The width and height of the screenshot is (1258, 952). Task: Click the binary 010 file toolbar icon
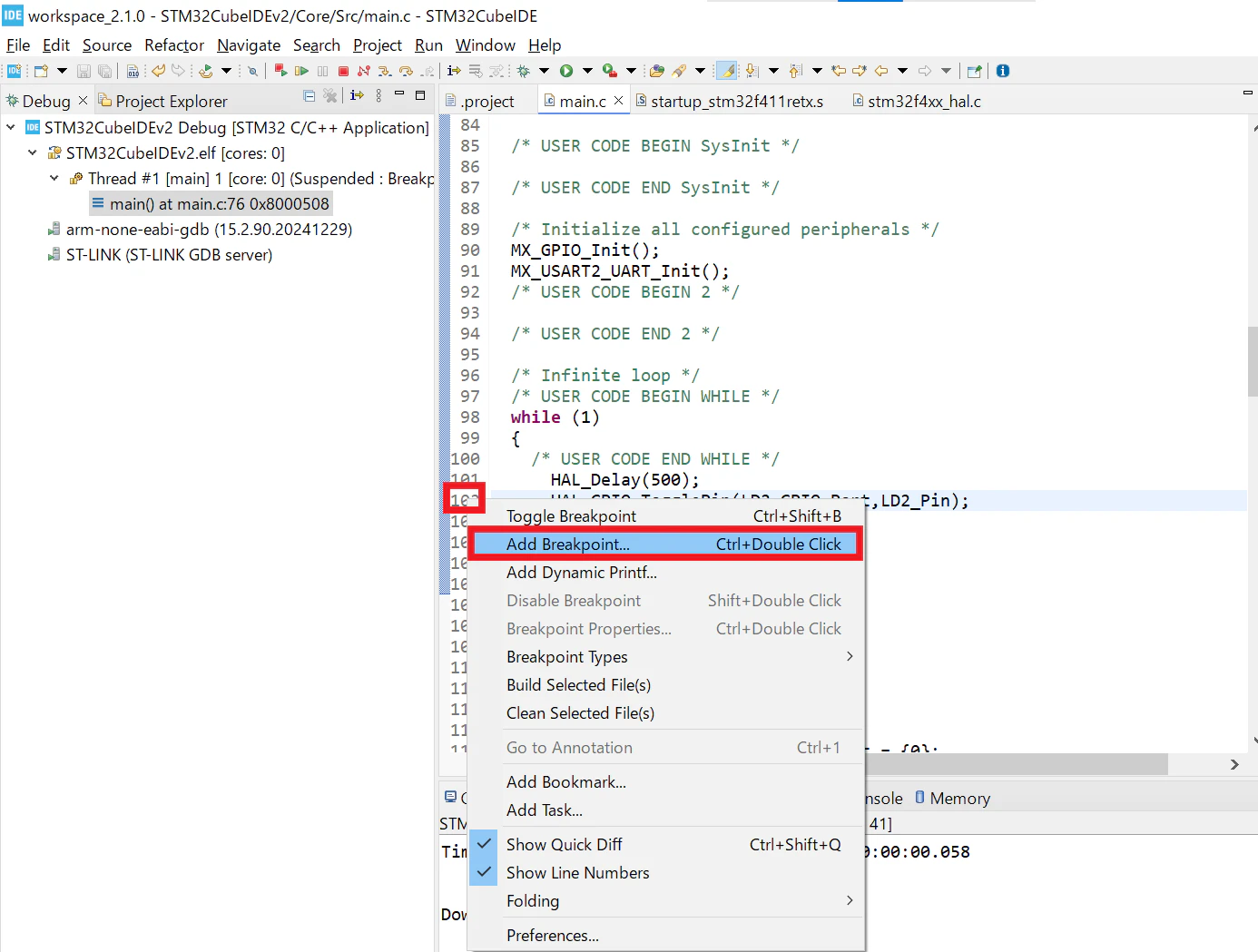click(x=133, y=71)
